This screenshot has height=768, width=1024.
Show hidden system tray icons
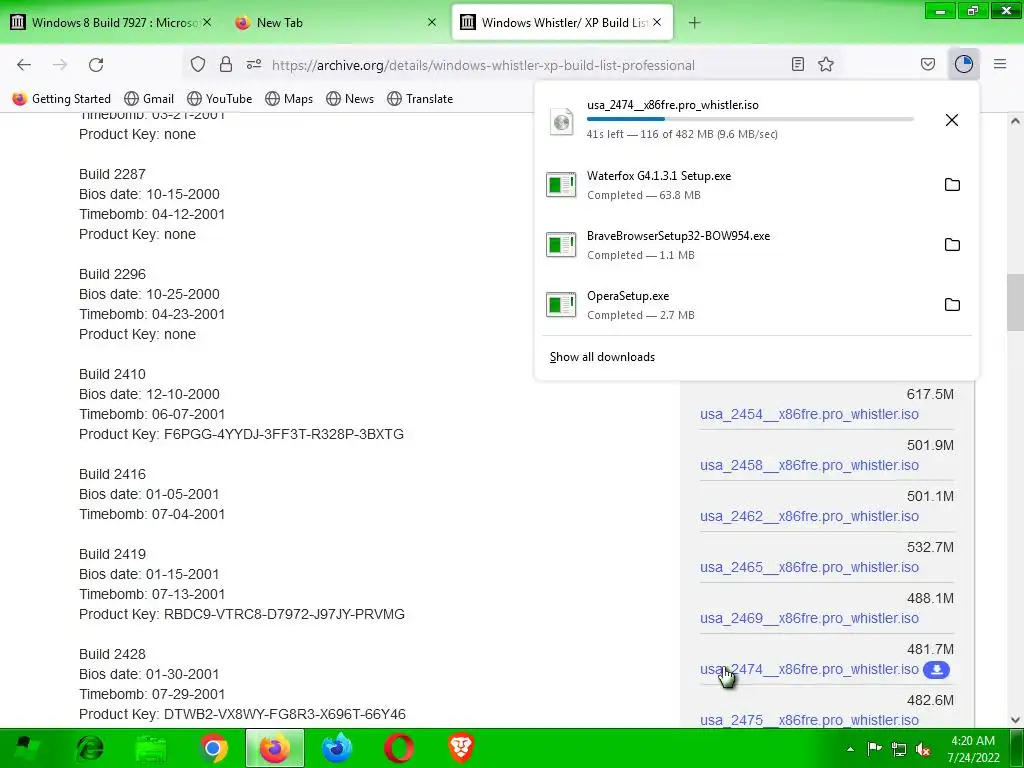(850, 749)
